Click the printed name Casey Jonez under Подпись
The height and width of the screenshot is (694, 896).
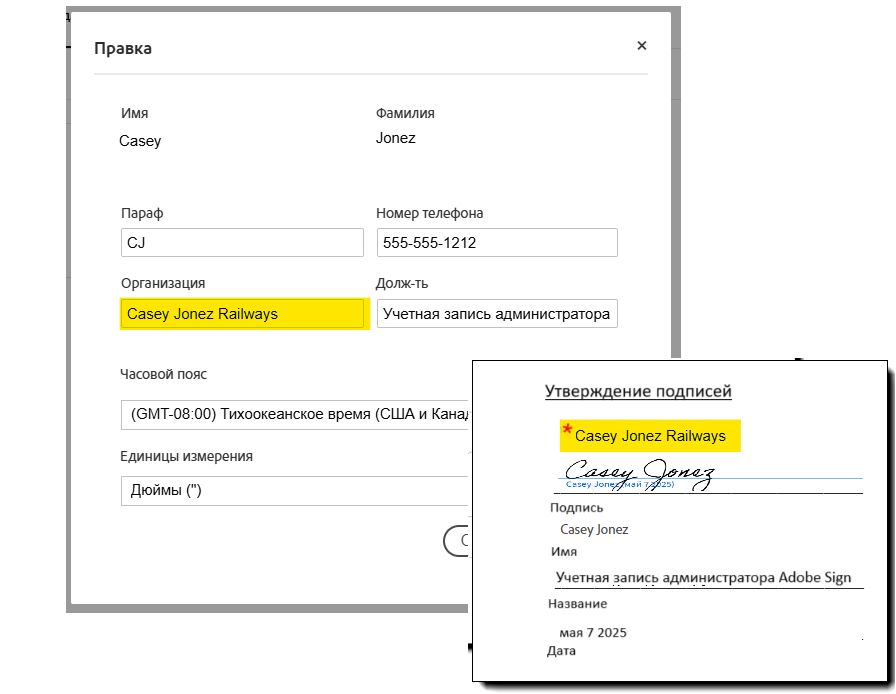point(594,529)
